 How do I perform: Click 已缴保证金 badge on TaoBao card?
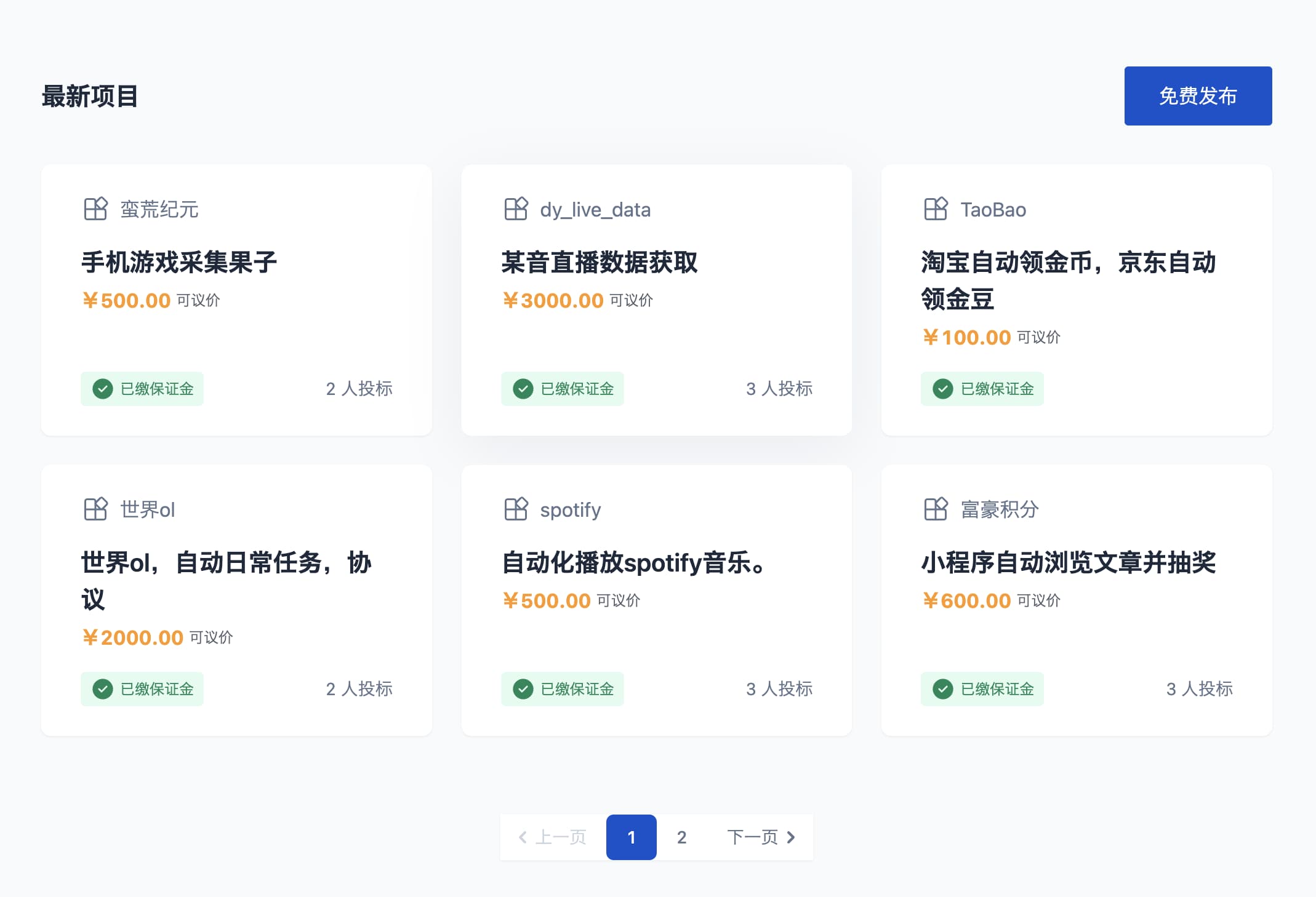tap(982, 389)
